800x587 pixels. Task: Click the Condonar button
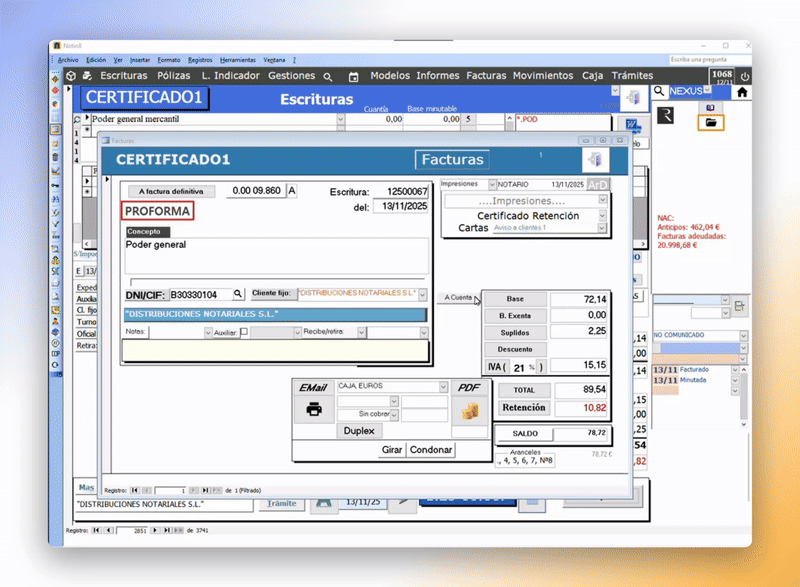[x=431, y=450]
